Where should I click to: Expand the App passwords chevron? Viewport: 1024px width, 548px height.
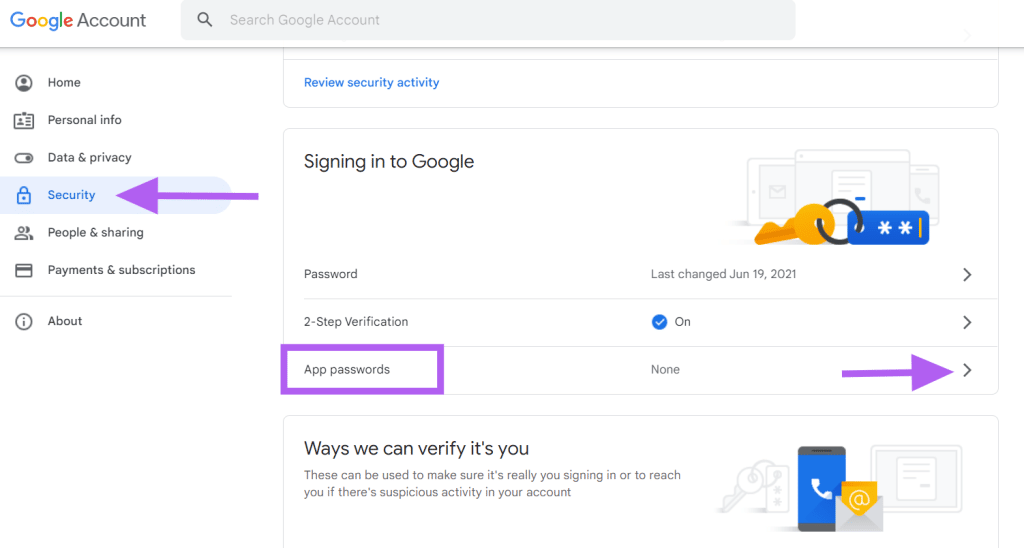[x=967, y=370]
